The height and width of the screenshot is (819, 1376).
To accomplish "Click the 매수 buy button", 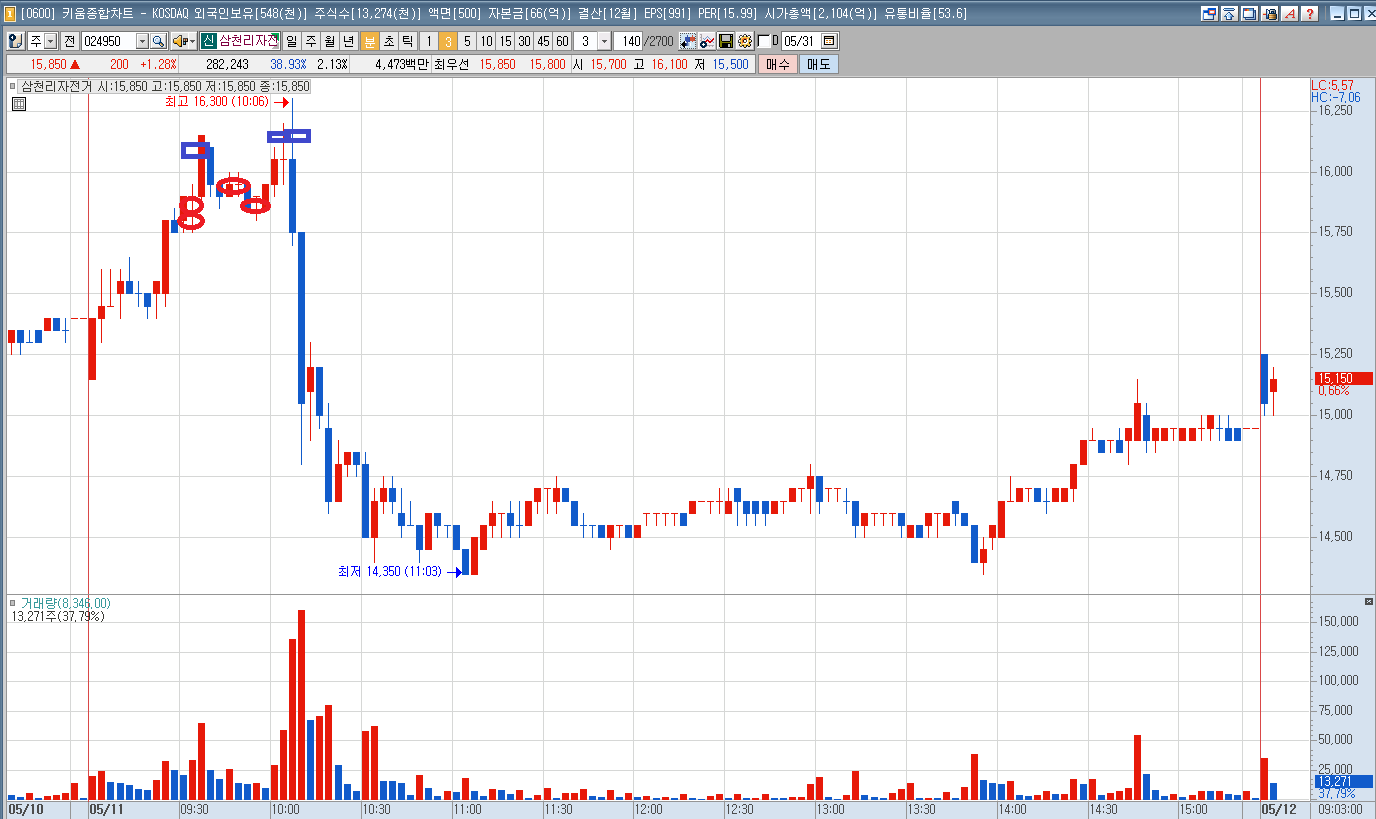I will [x=778, y=64].
